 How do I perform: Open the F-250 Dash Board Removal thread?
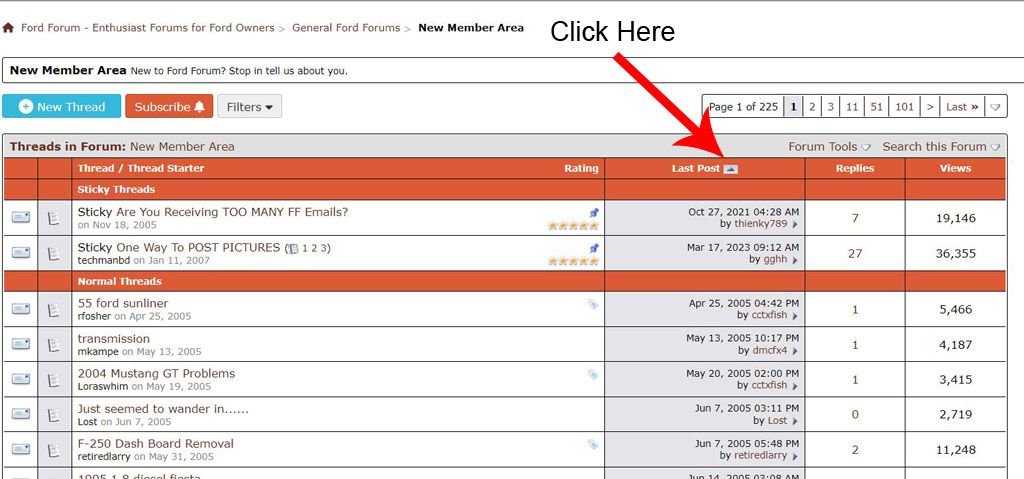[x=155, y=443]
